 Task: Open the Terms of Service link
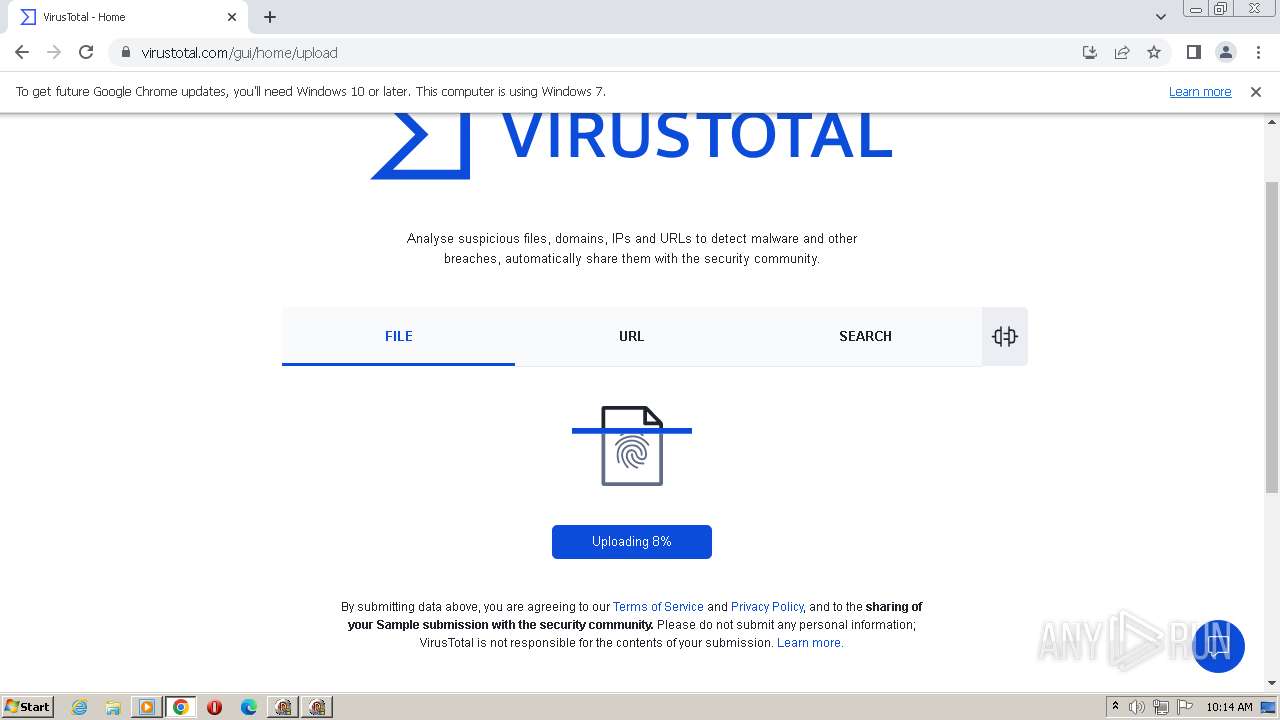(x=658, y=606)
